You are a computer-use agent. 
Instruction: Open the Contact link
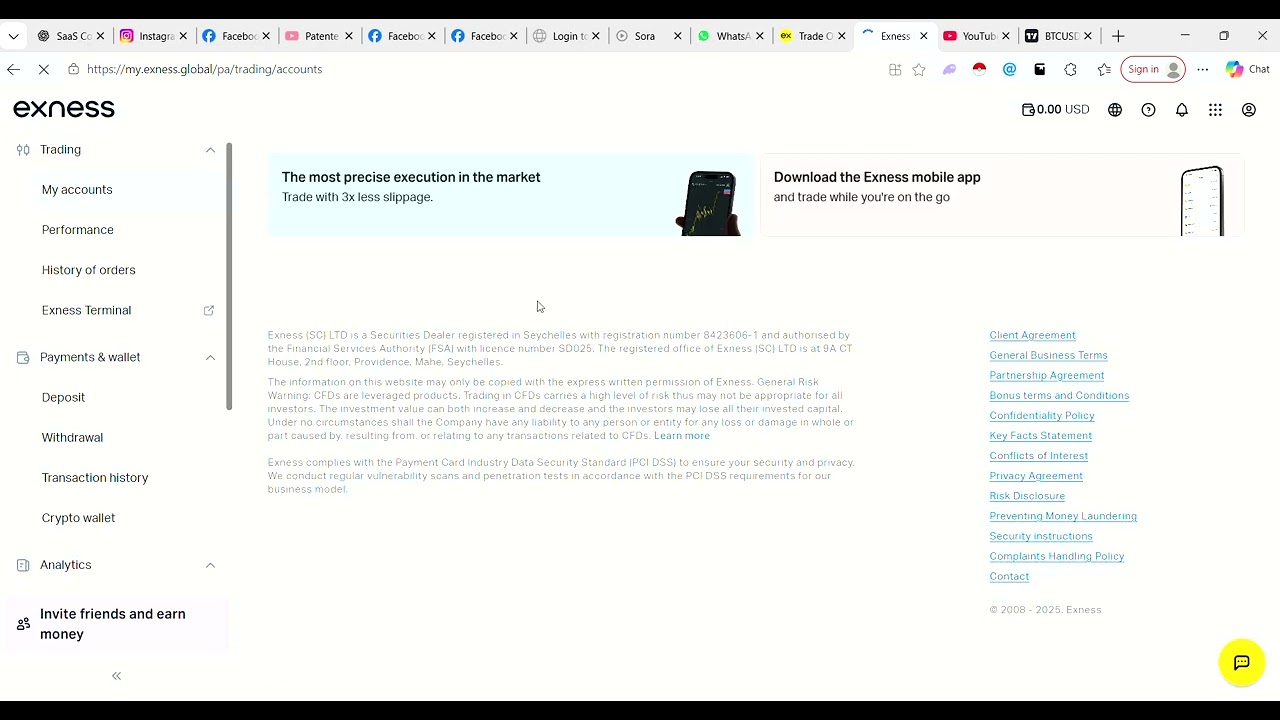coord(1009,576)
